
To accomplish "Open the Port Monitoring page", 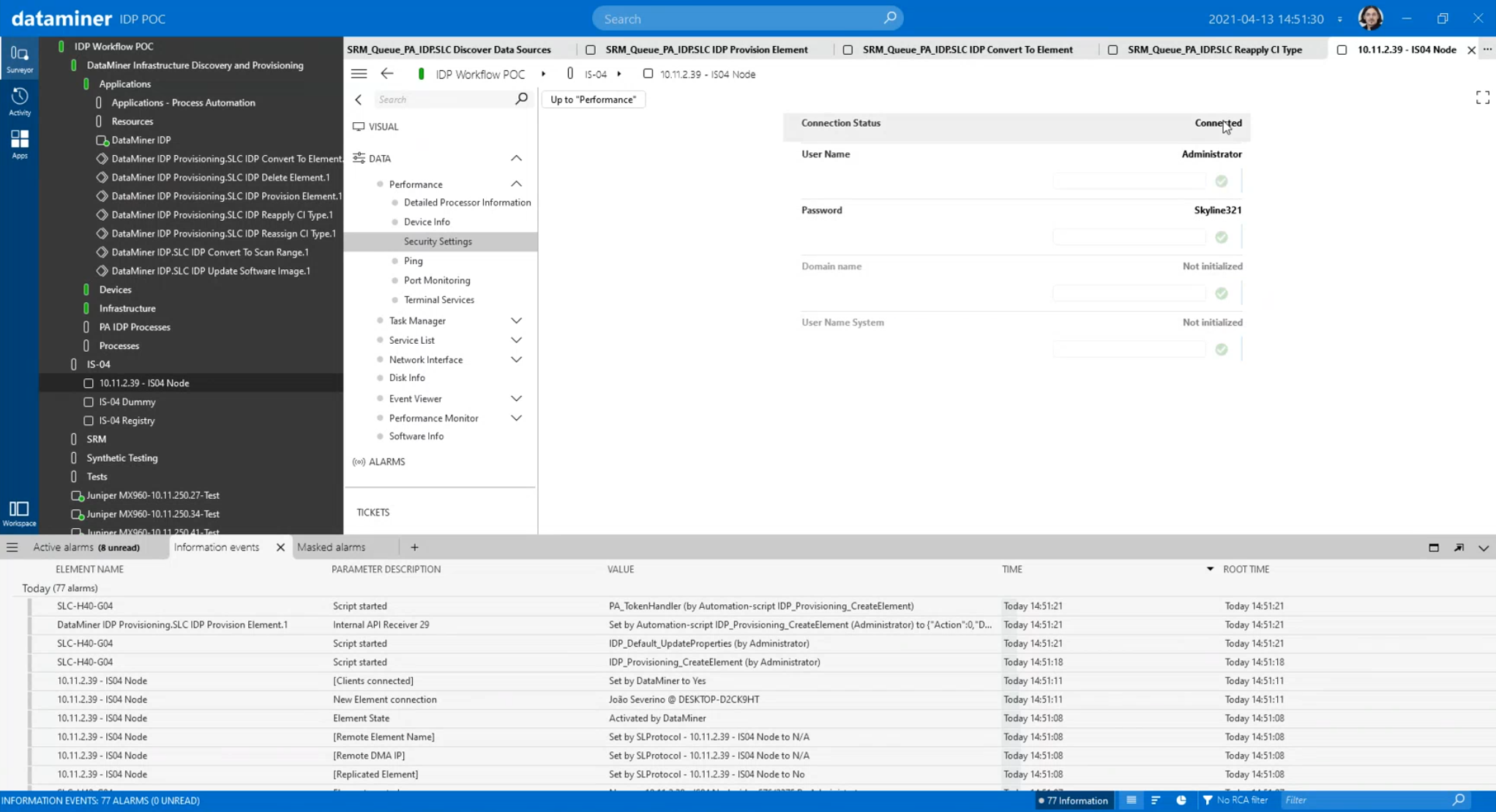I will tap(437, 280).
